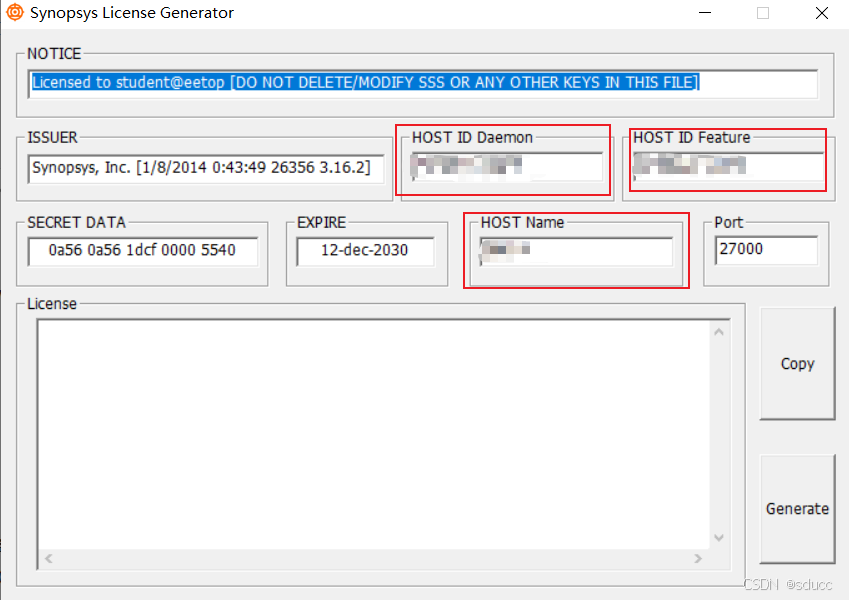Select the NOTICE text field
Screen dimensions: 849x600
tap(423, 83)
